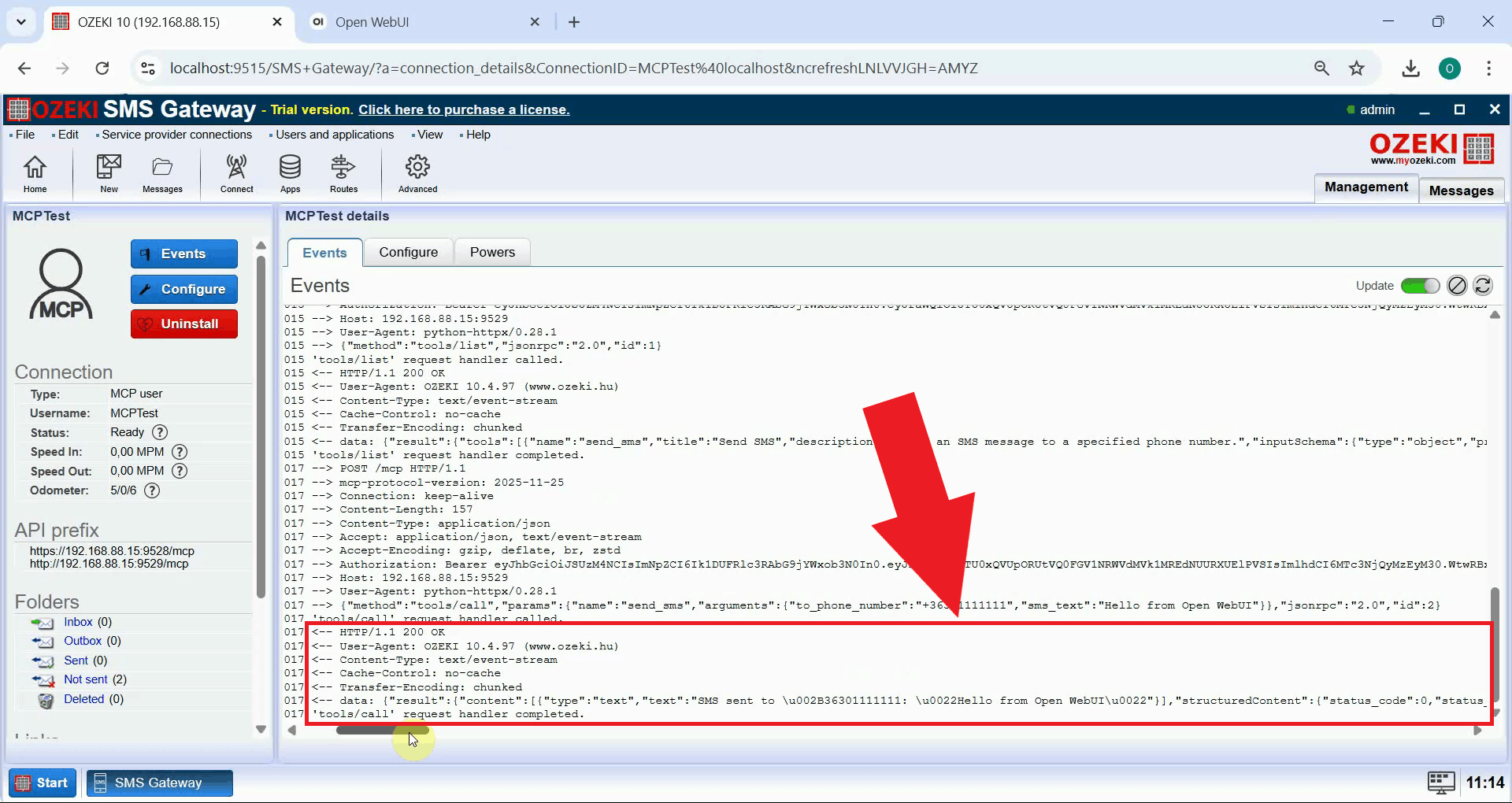Click the red Uninstall button
The width and height of the screenshot is (1512, 803).
coord(184,324)
